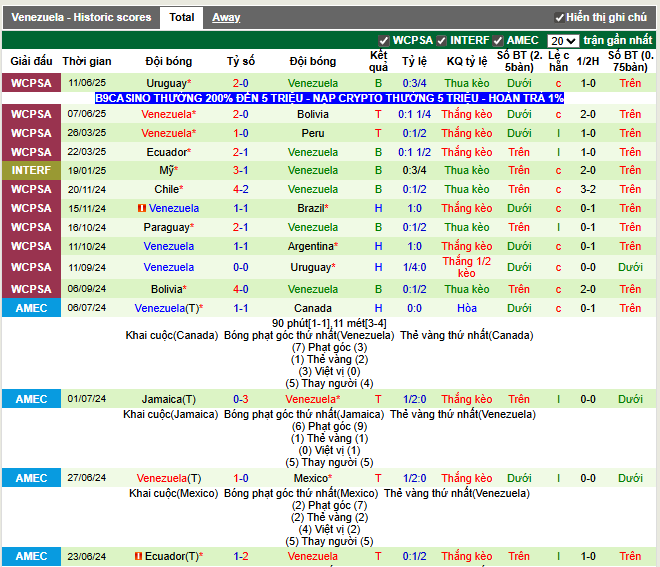The image size is (660, 567).
Task: Click the odds 1/4:0 on the 11/09/24 row
Action: coord(414,267)
